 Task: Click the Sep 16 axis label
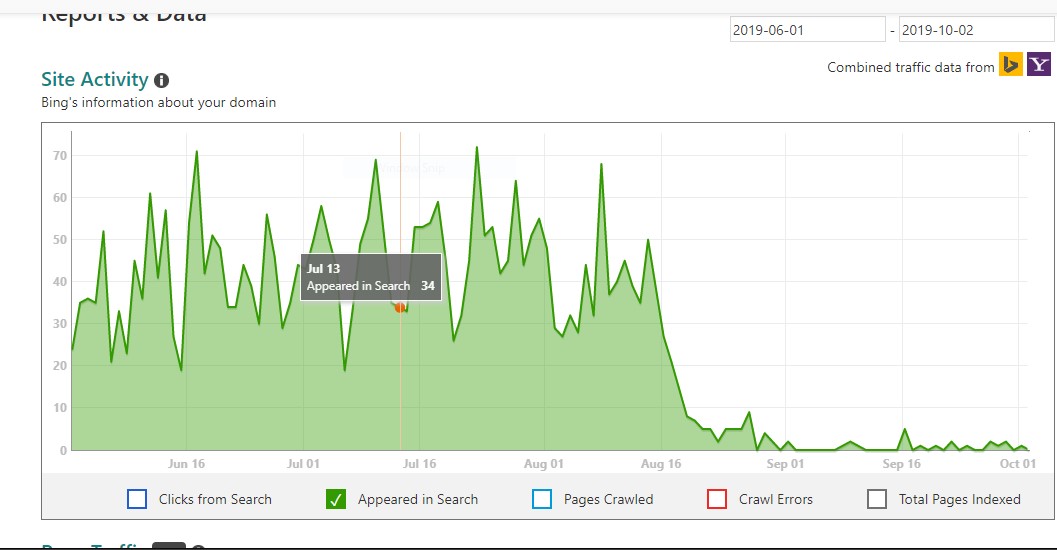click(x=901, y=464)
